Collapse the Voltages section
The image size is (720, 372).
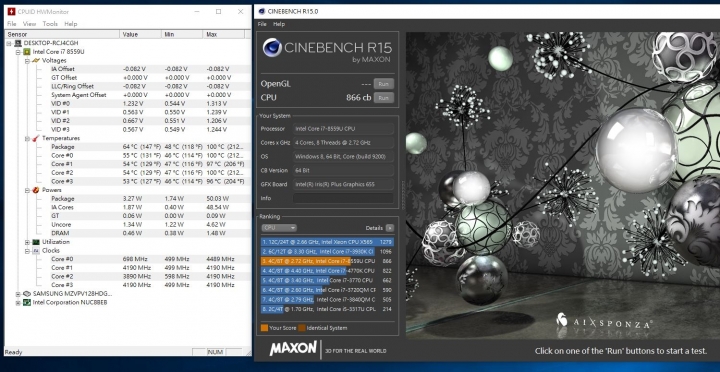tap(27, 60)
